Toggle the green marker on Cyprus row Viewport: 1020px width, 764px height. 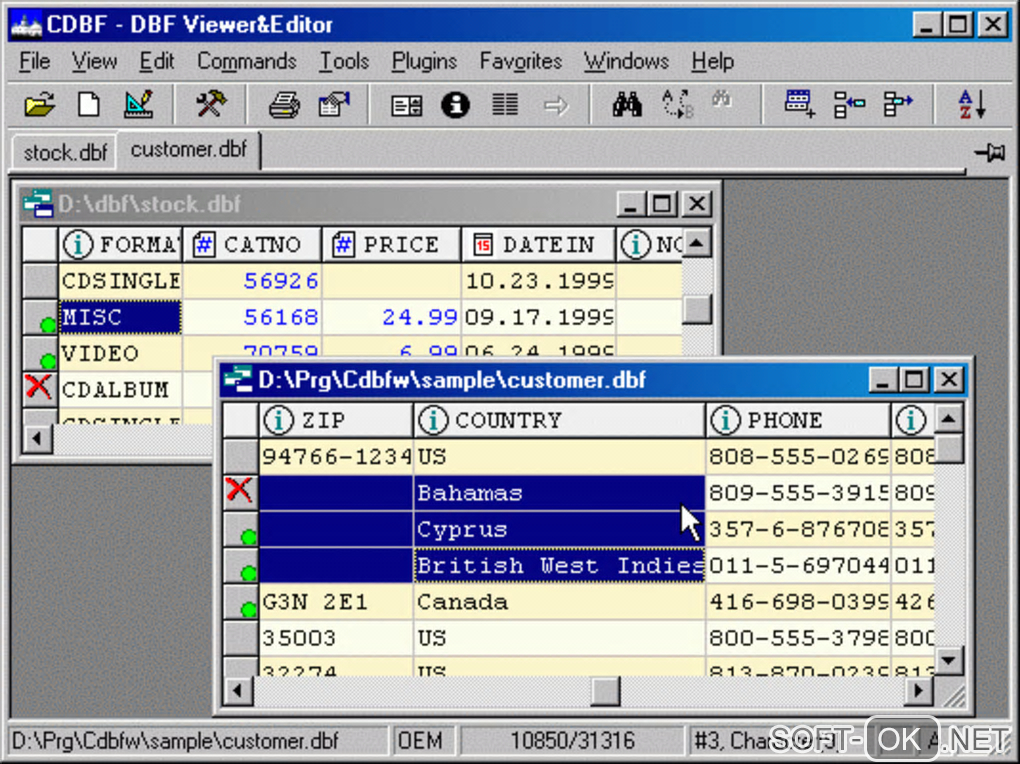tap(248, 537)
